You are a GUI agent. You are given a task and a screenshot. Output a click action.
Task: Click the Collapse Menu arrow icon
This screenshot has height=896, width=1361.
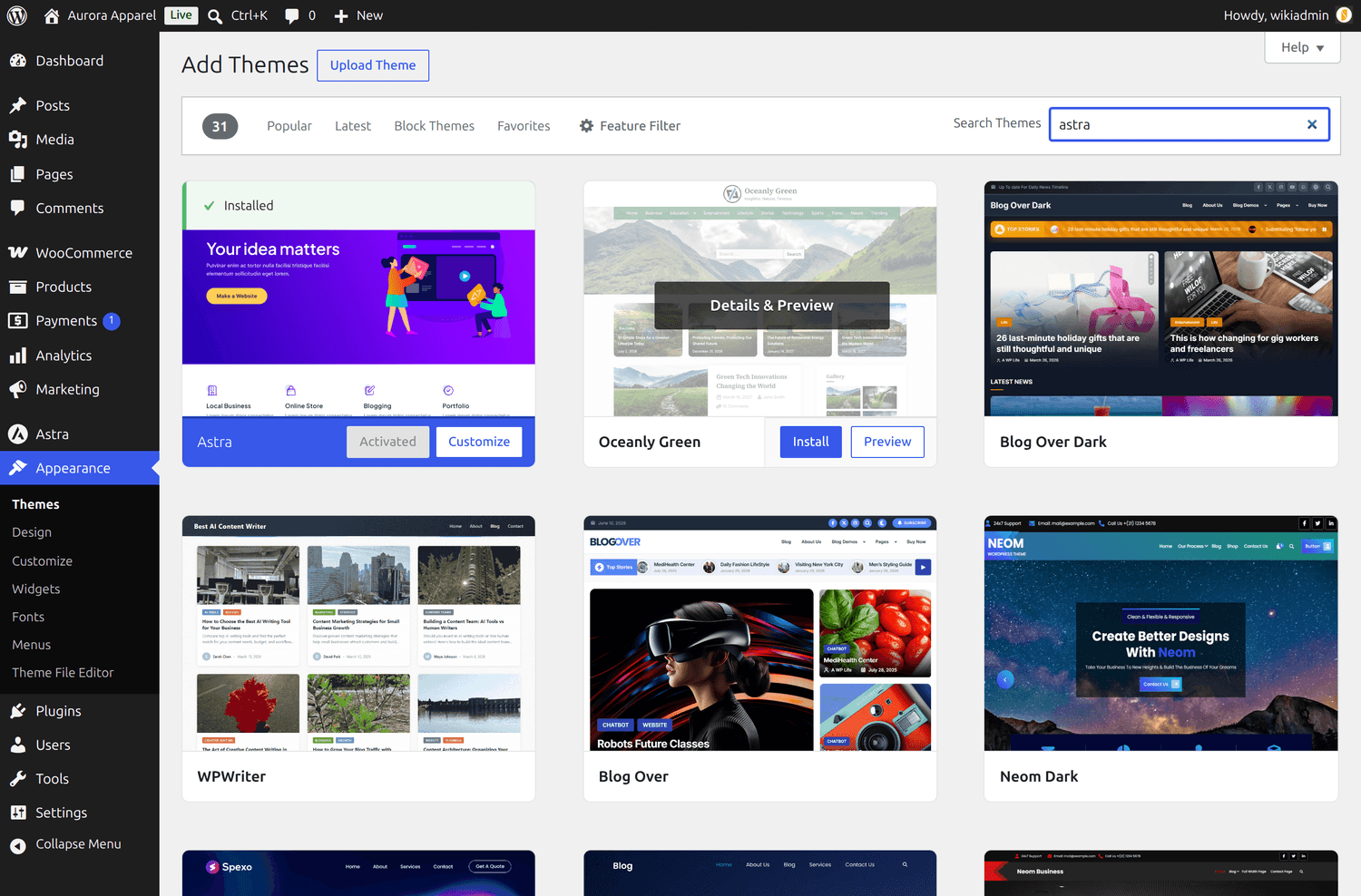(18, 845)
